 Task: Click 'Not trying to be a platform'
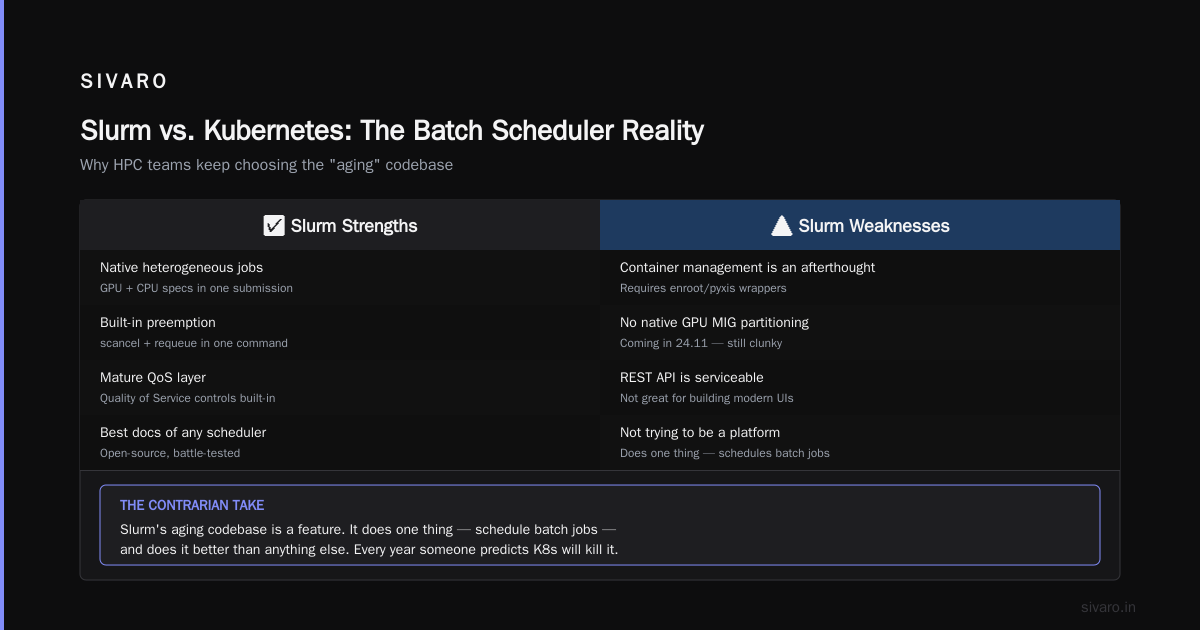click(x=700, y=432)
